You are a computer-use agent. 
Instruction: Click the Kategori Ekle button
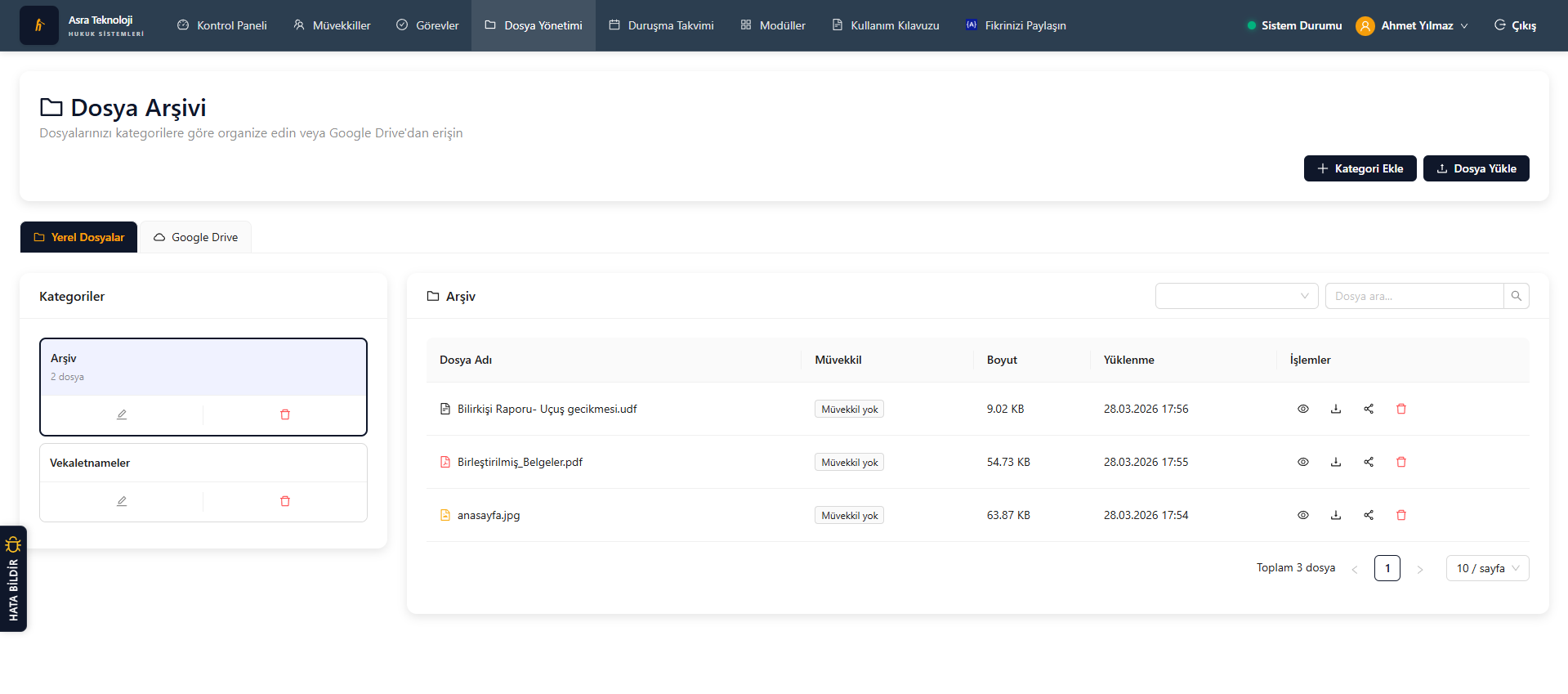(1360, 168)
